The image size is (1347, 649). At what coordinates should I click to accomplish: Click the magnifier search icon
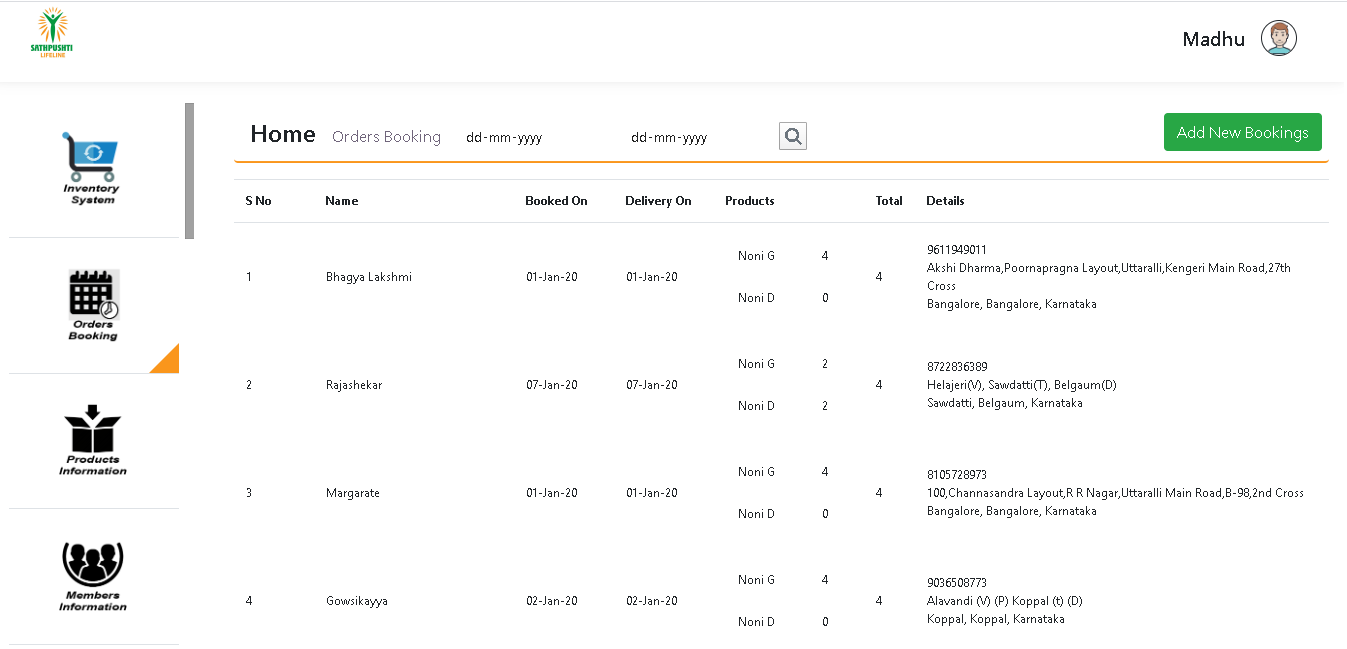click(x=793, y=137)
